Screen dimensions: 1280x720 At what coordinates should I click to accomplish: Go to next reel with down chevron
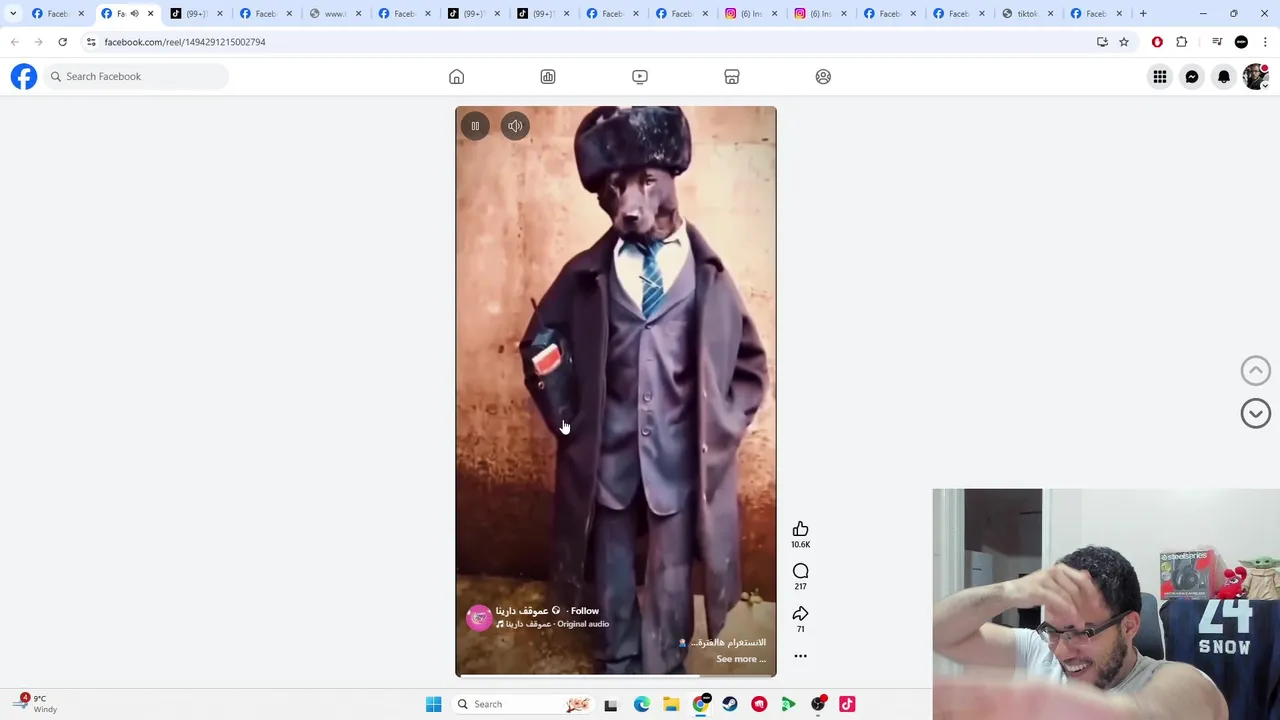coord(1255,414)
